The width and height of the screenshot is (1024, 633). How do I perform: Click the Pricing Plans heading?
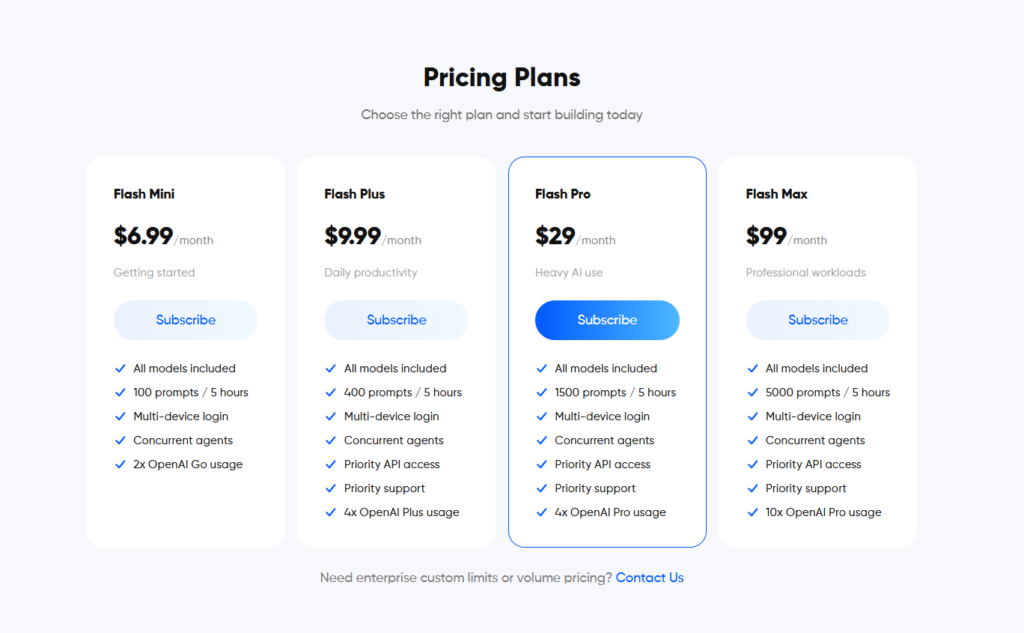[x=502, y=77]
